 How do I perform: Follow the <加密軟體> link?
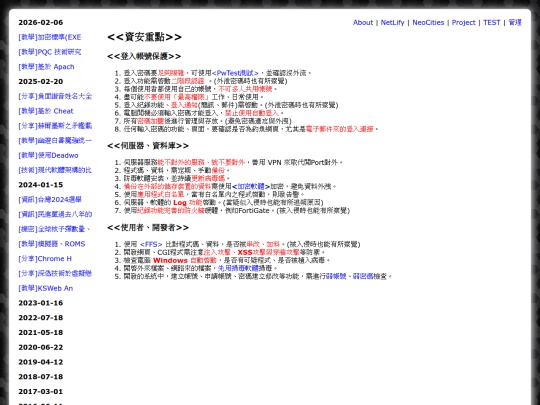click(x=251, y=186)
